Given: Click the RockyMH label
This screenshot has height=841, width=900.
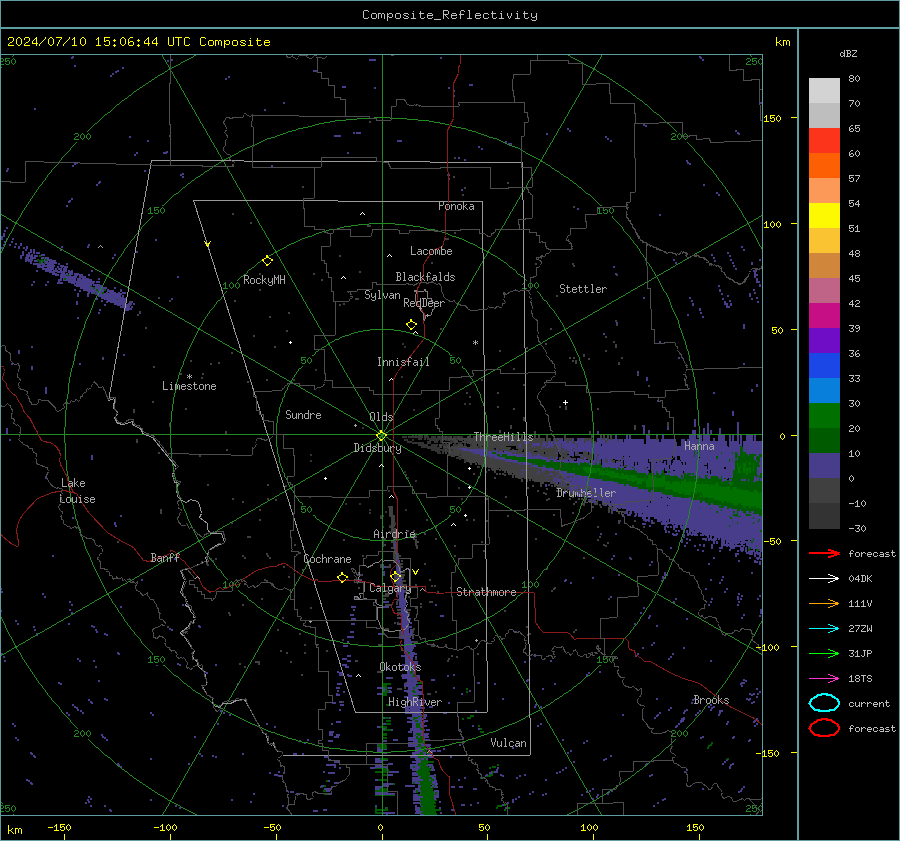Looking at the screenshot, I should [264, 280].
